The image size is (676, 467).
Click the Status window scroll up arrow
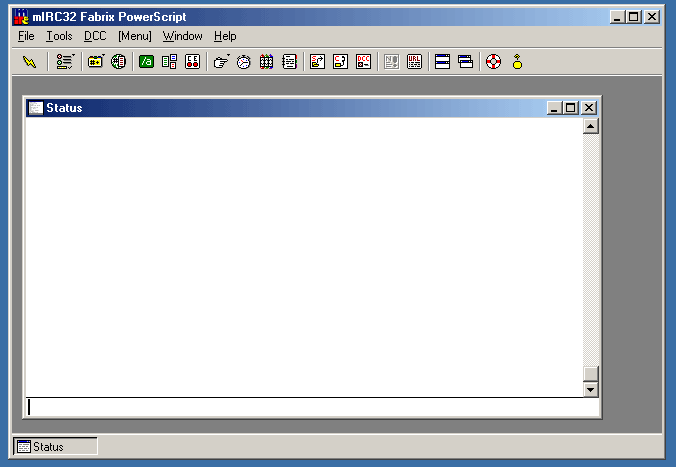pyautogui.click(x=590, y=126)
